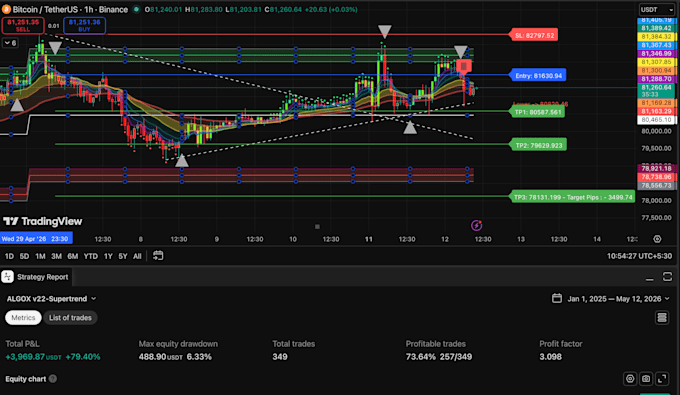Click the 78,738.96 red price label
Screen dimensions: 680x395
click(656, 177)
